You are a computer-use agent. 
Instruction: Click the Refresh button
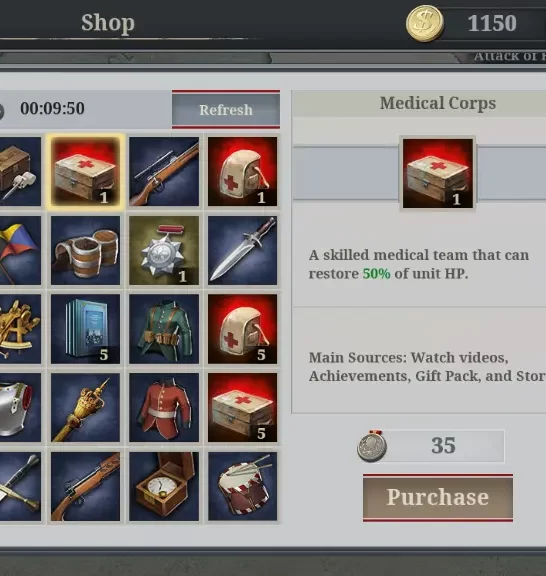tap(226, 109)
